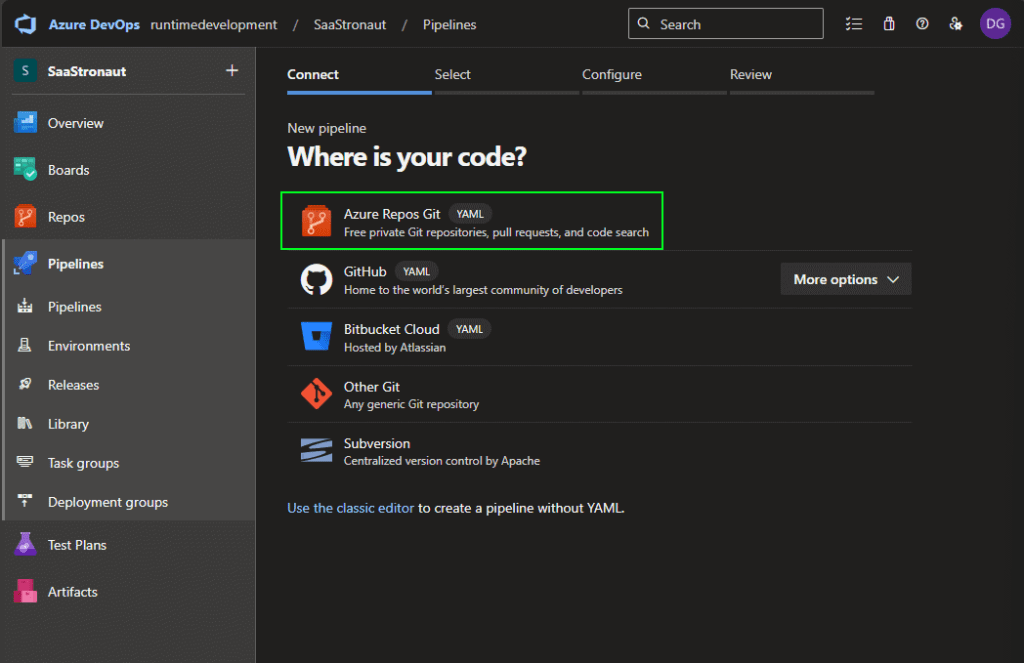Switch to the Select step tab
The height and width of the screenshot is (663, 1024).
click(x=453, y=75)
